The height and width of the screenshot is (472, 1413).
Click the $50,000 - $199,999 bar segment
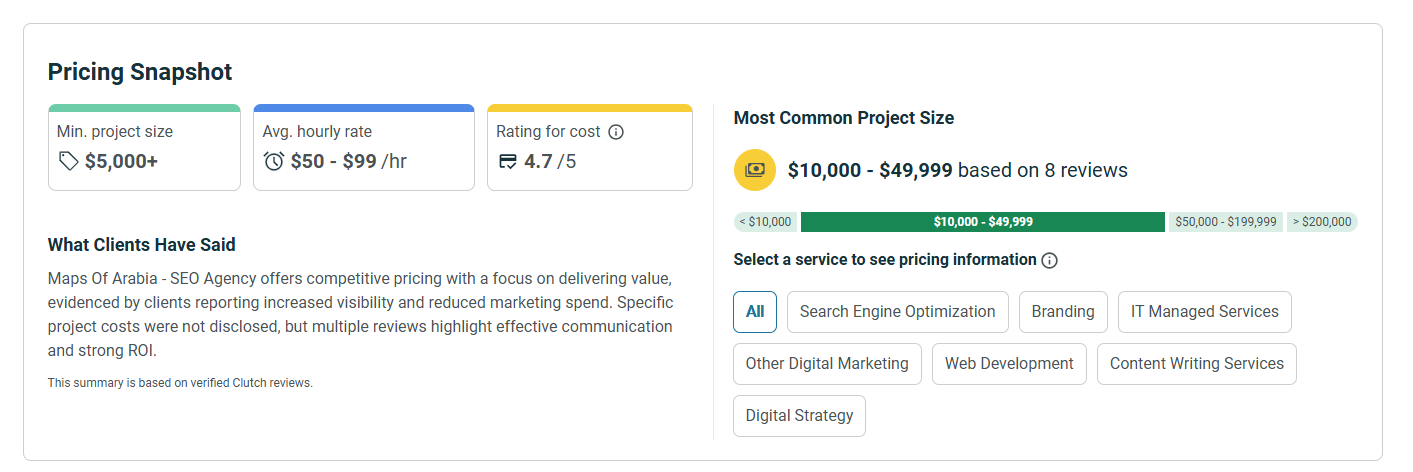click(x=1226, y=222)
